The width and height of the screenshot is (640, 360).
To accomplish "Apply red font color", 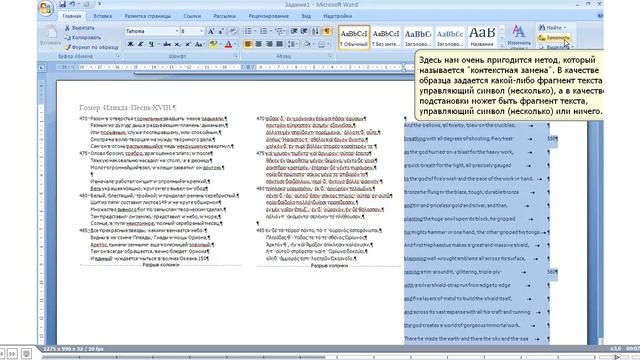I will pyautogui.click(x=228, y=44).
